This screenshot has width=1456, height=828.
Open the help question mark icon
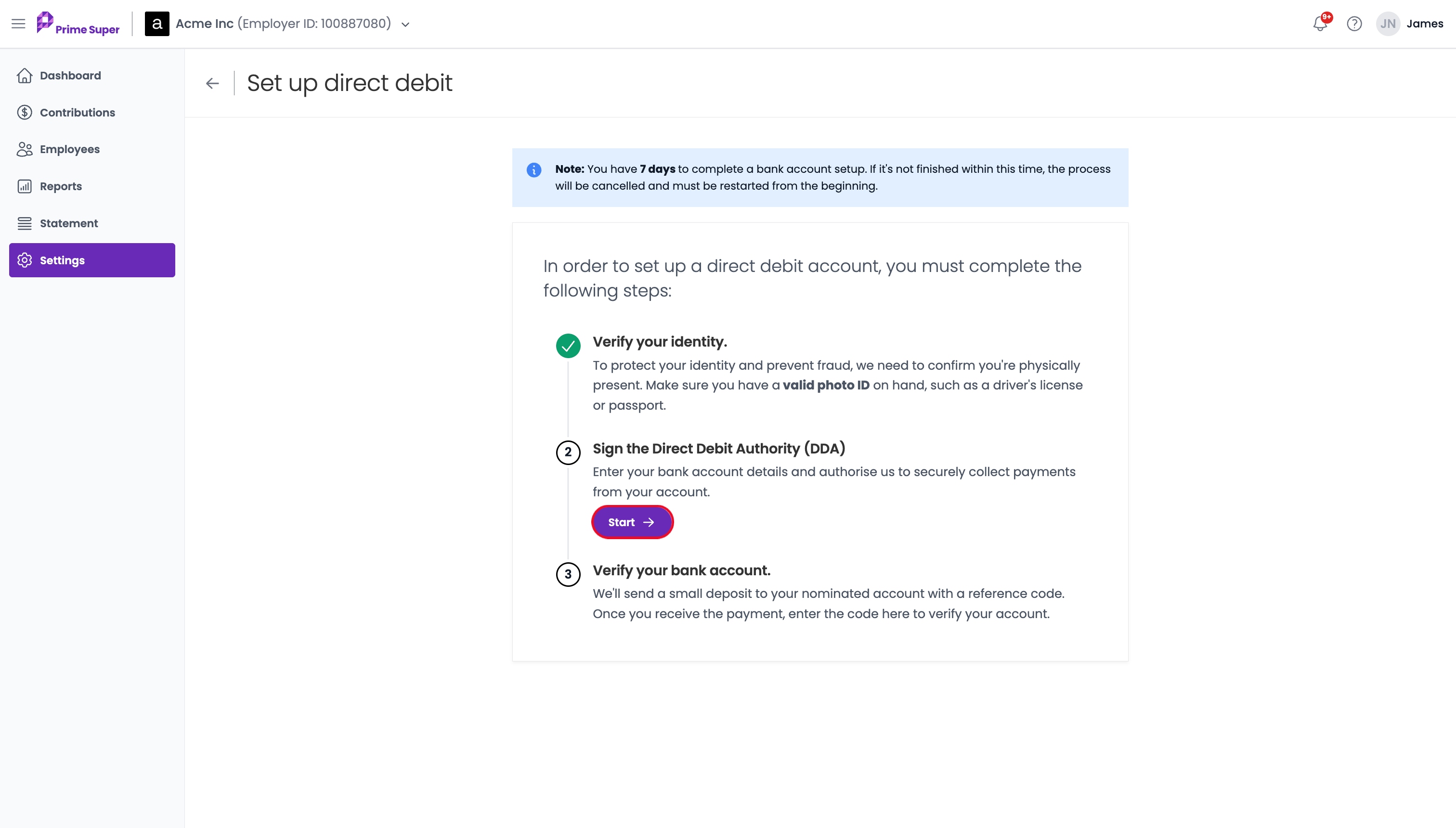pos(1354,23)
